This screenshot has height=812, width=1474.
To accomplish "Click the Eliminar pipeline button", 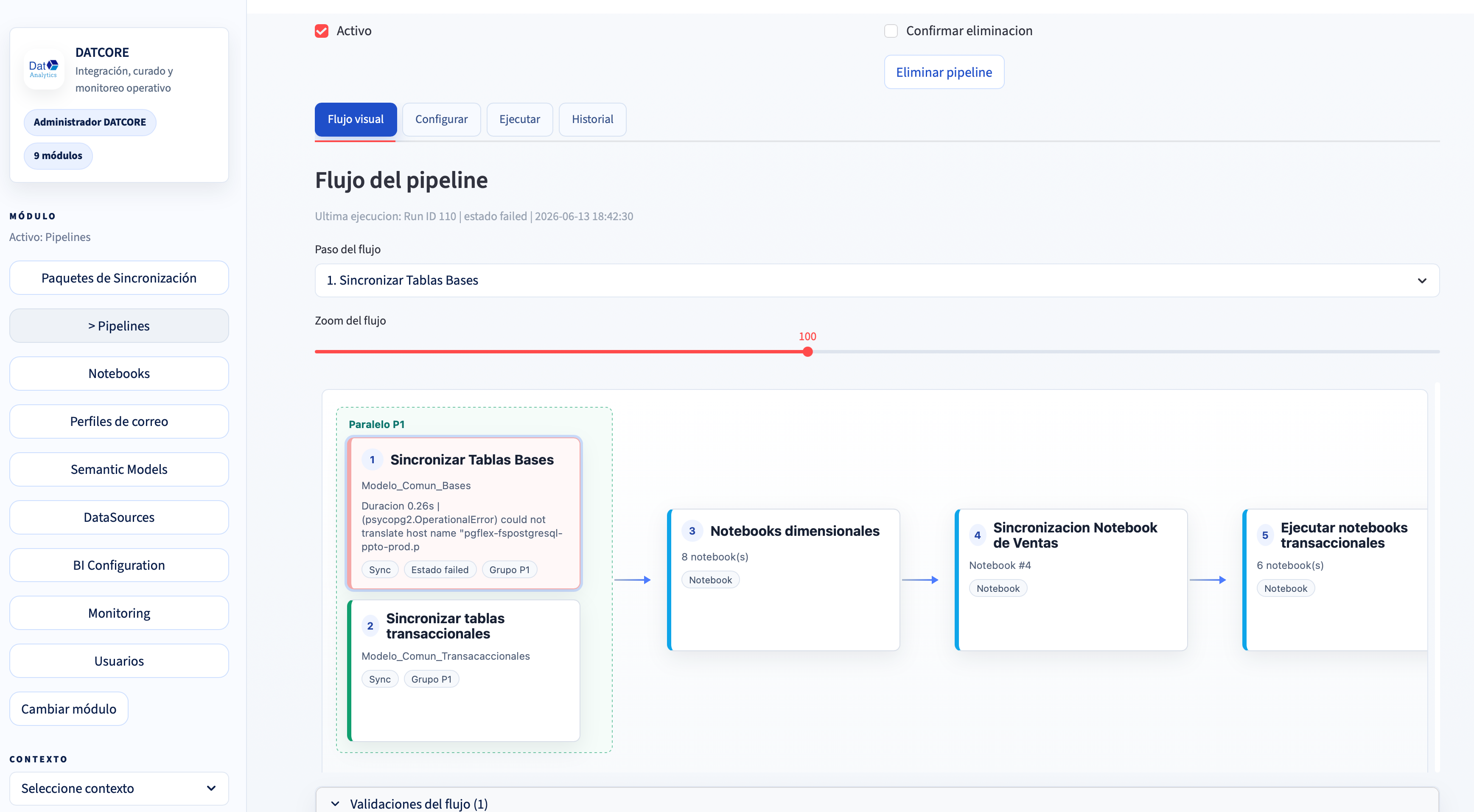I will click(x=944, y=72).
